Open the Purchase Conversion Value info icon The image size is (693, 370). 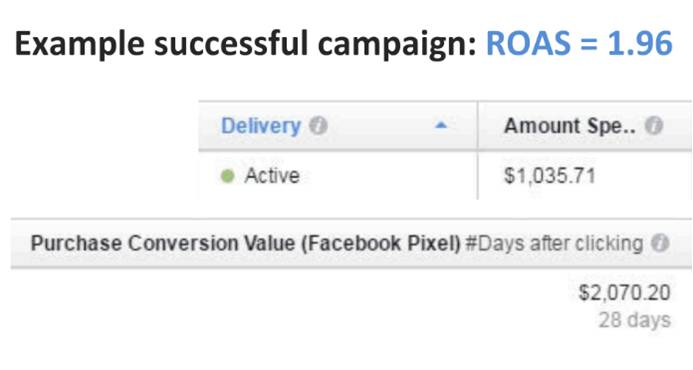tap(660, 244)
